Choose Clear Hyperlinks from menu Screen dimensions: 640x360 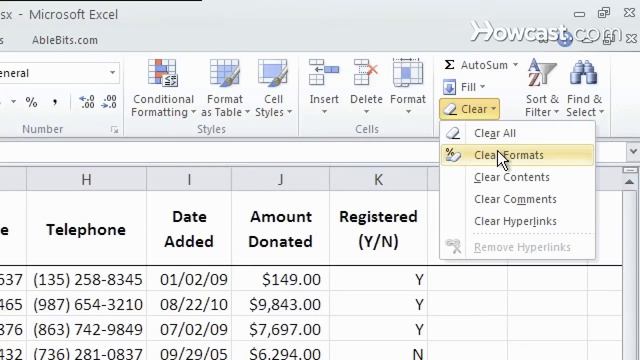click(x=517, y=221)
